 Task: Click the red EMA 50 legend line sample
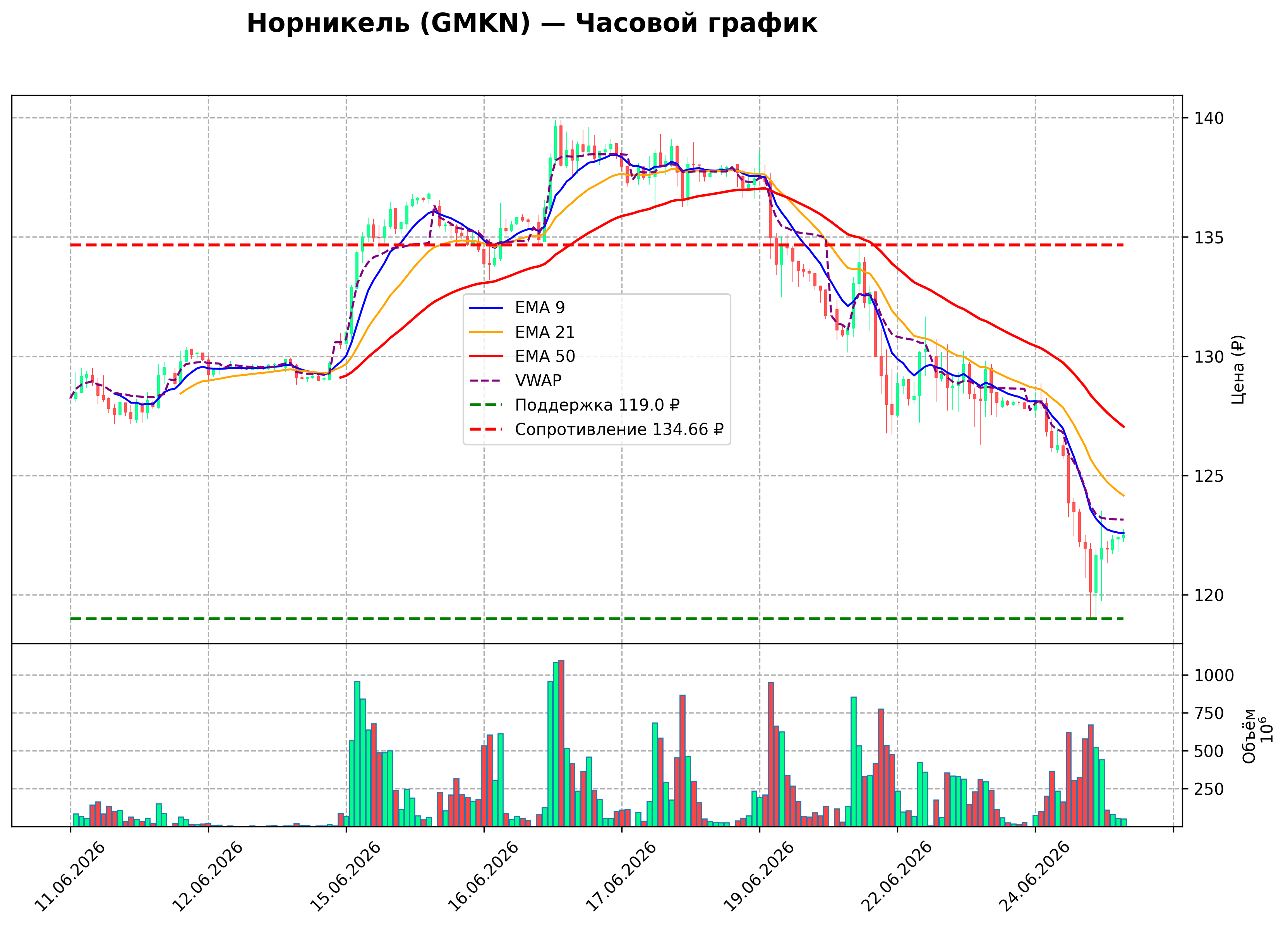486,356
